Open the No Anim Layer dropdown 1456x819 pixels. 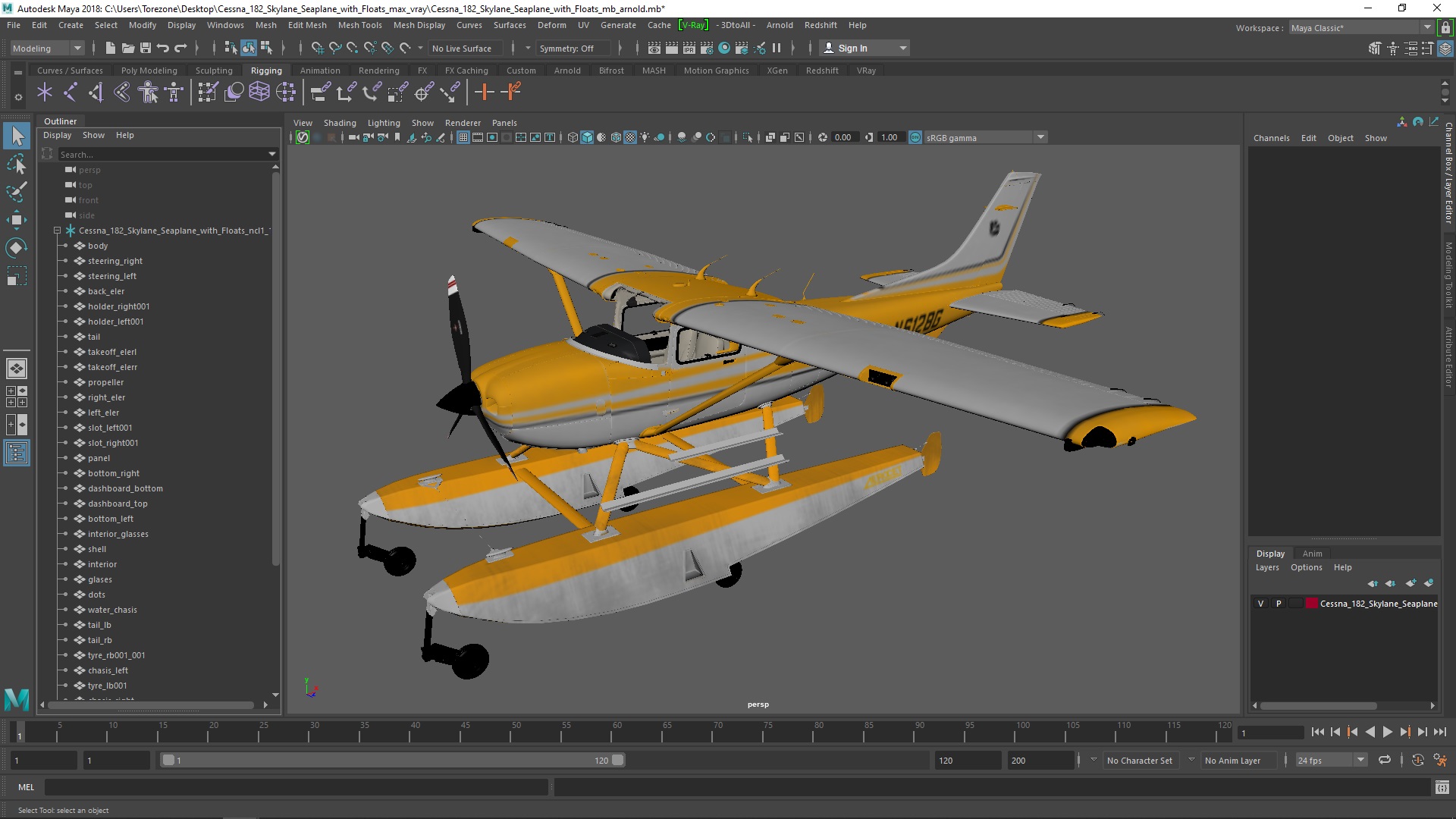pos(1191,760)
